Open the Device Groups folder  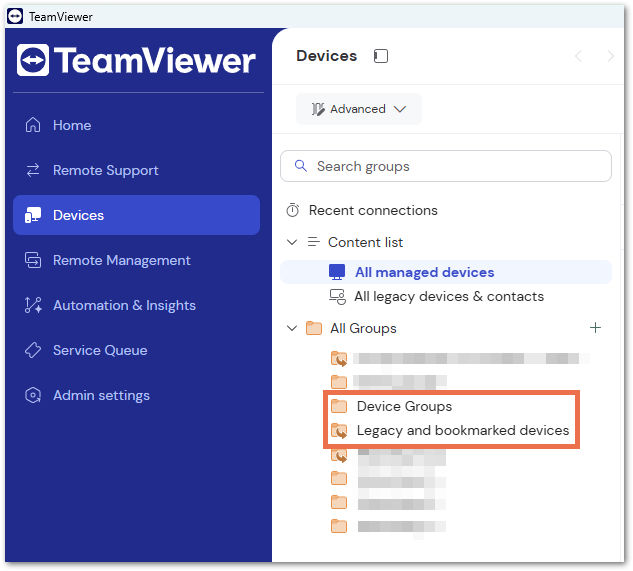click(404, 406)
